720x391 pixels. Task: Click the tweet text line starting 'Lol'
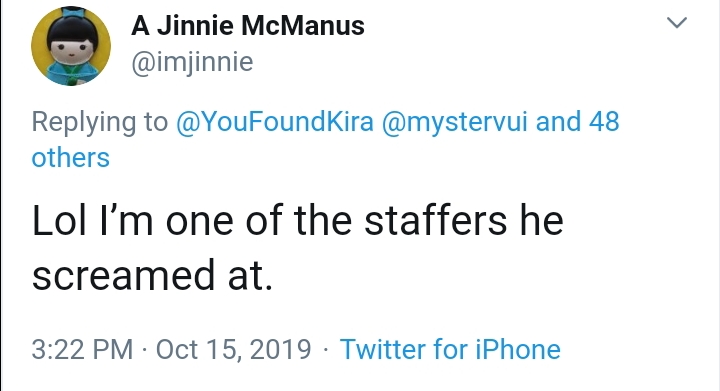click(x=298, y=221)
